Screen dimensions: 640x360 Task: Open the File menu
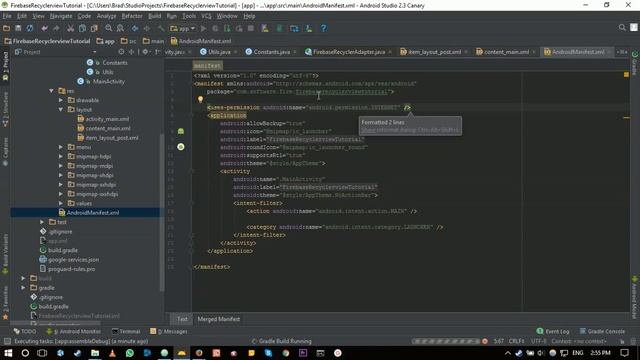click(x=7, y=16)
